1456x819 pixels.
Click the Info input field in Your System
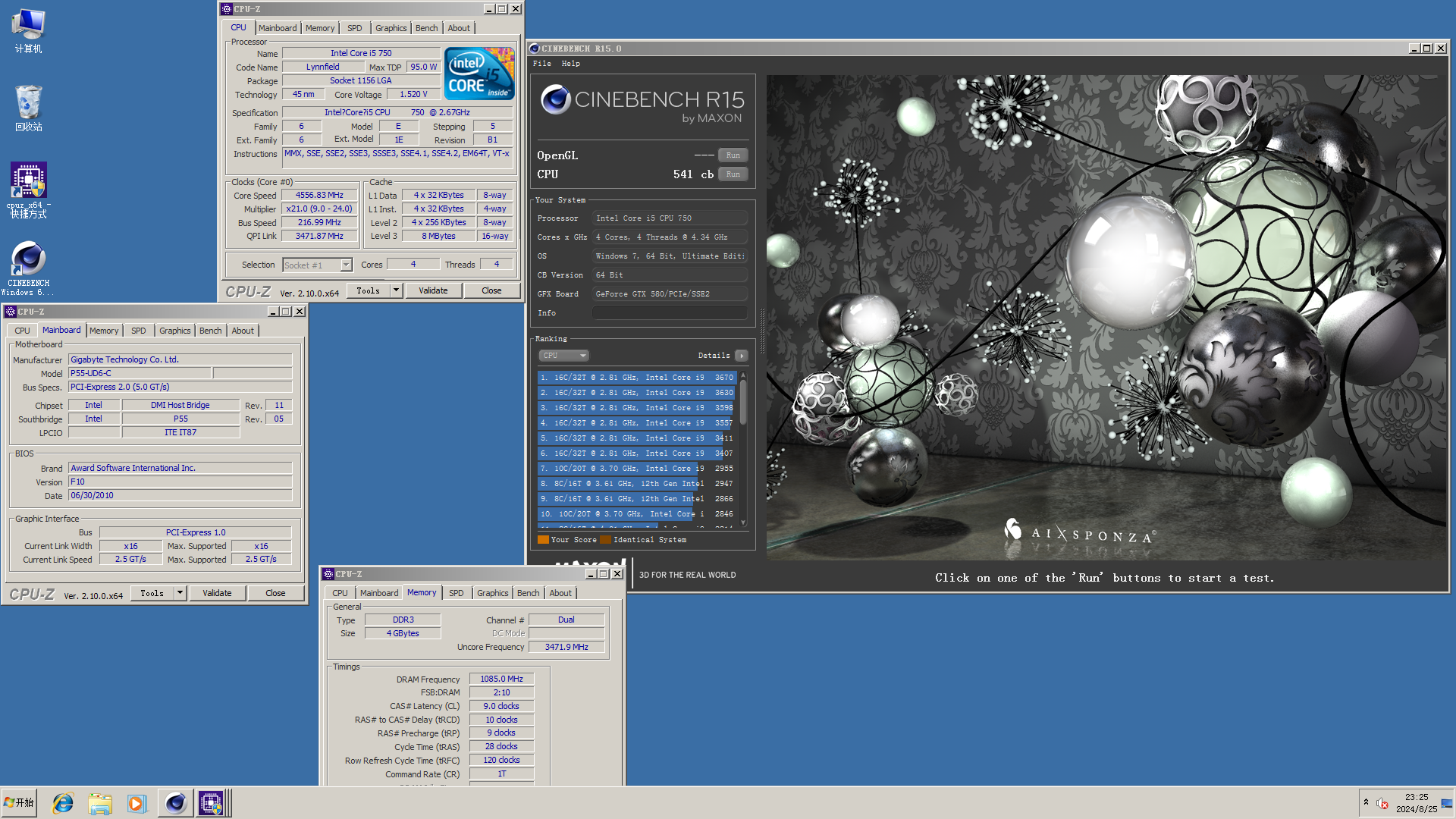[670, 313]
